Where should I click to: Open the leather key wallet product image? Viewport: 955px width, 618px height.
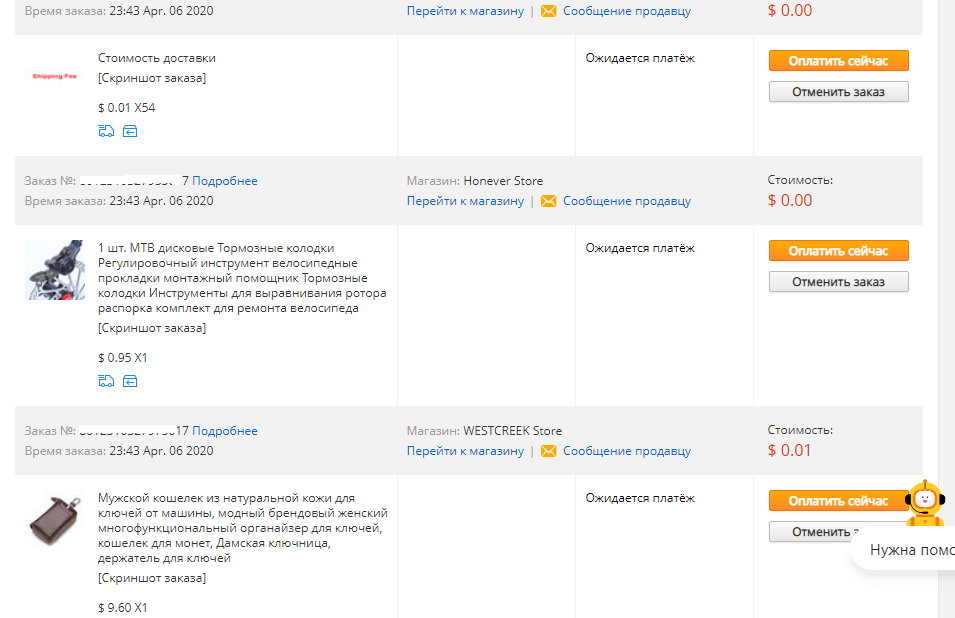55,519
